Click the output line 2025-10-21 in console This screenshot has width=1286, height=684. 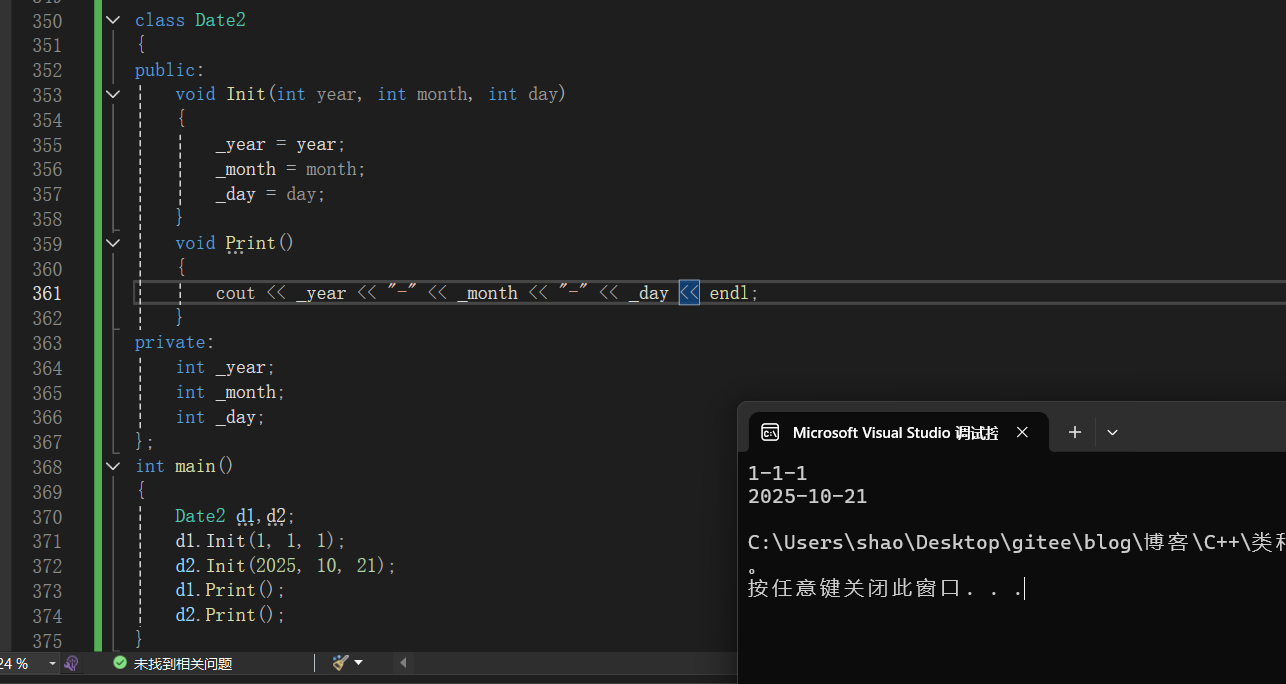[807, 496]
